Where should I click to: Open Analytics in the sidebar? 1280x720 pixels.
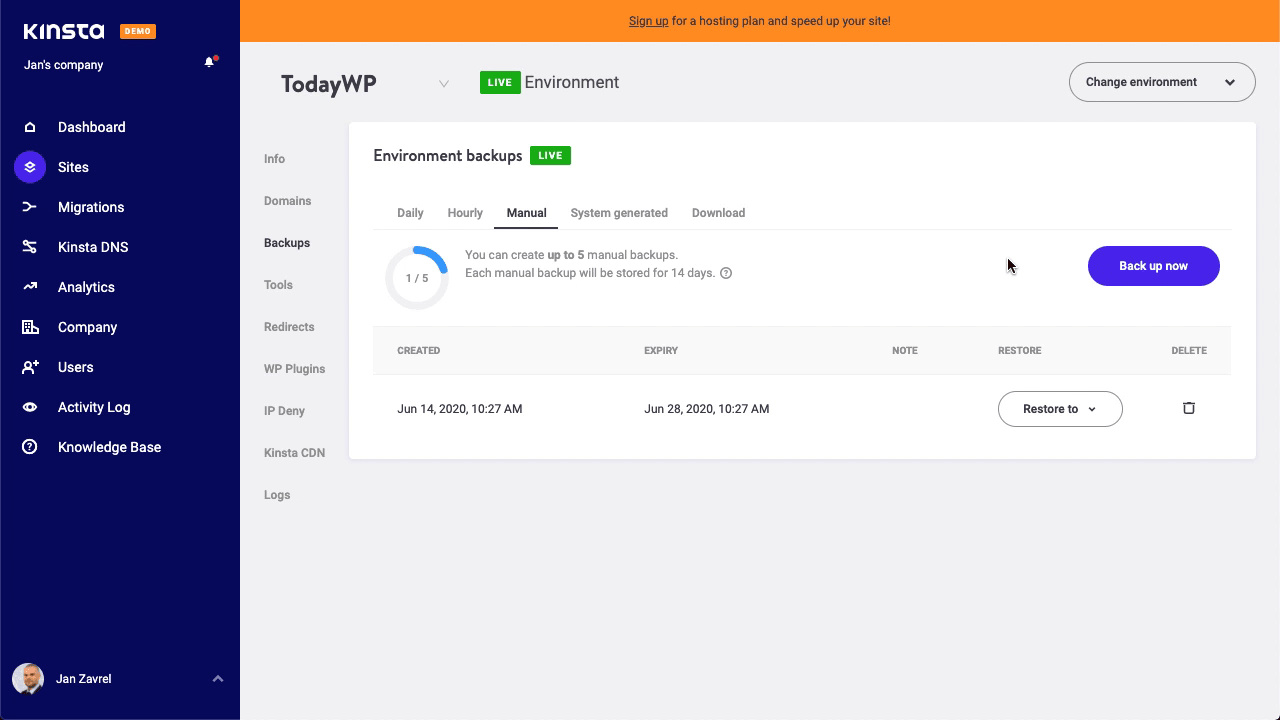pos(86,287)
